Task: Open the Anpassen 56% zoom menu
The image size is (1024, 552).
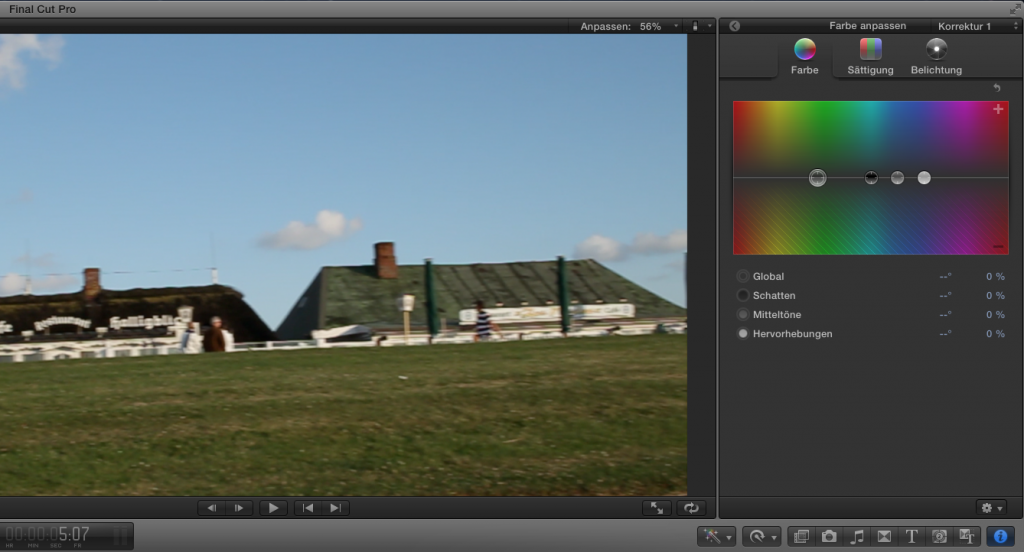Action: pyautogui.click(x=629, y=26)
